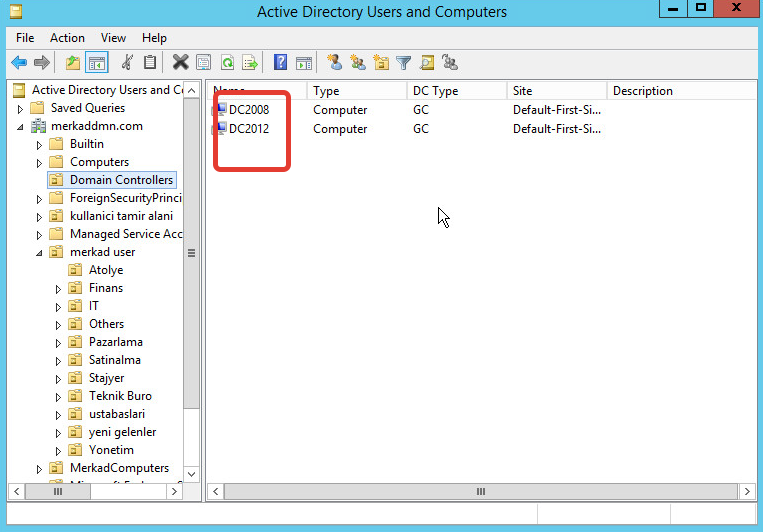Click Add to group toolbar icon
763x532 pixels.
tap(450, 63)
